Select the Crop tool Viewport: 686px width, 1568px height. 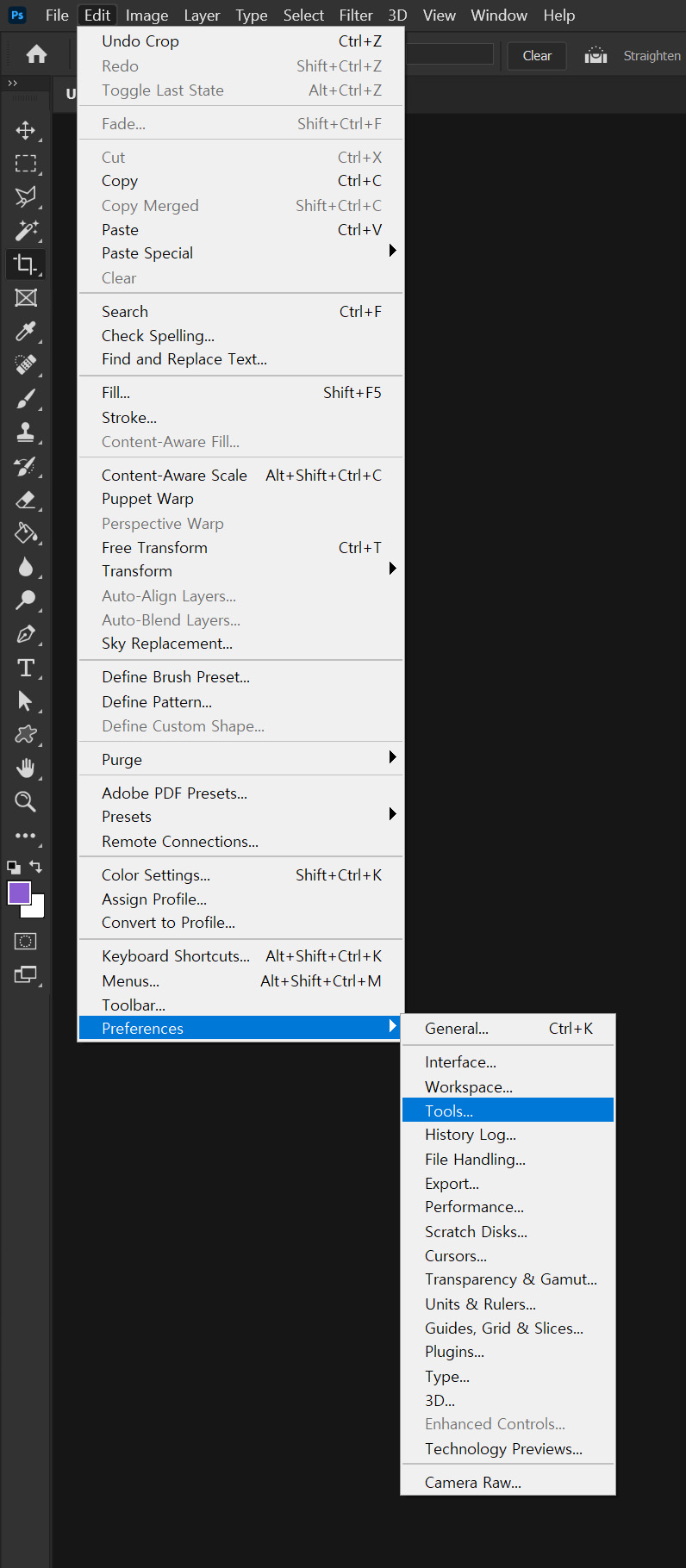pos(26,264)
